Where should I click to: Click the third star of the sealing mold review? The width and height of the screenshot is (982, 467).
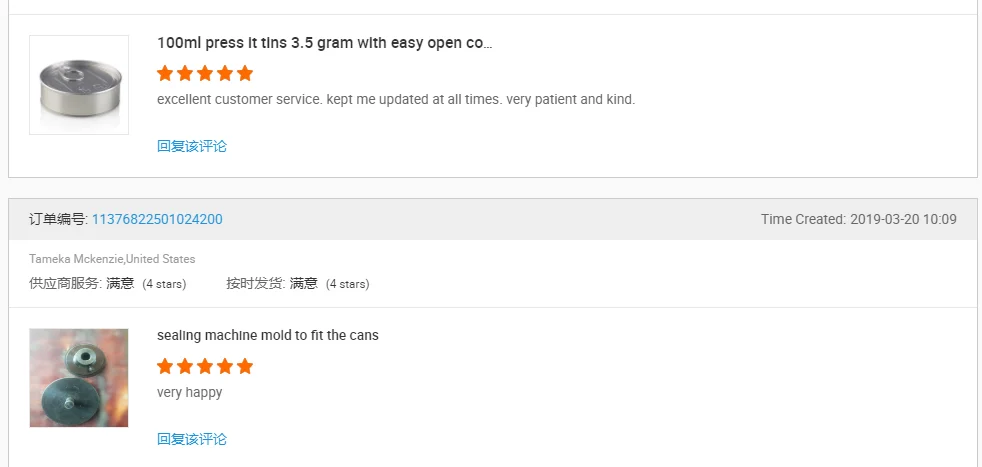[x=205, y=366]
